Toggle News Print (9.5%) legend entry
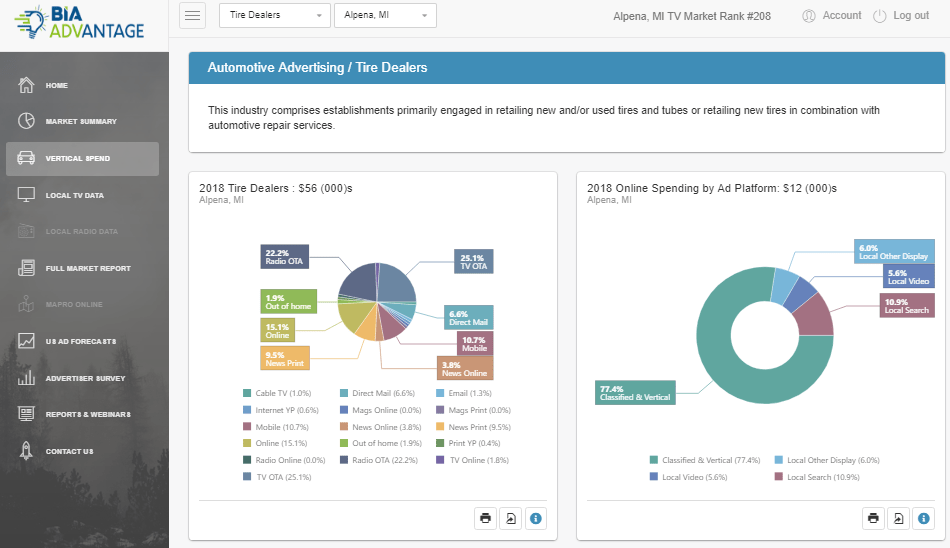This screenshot has width=950, height=548. click(x=474, y=427)
